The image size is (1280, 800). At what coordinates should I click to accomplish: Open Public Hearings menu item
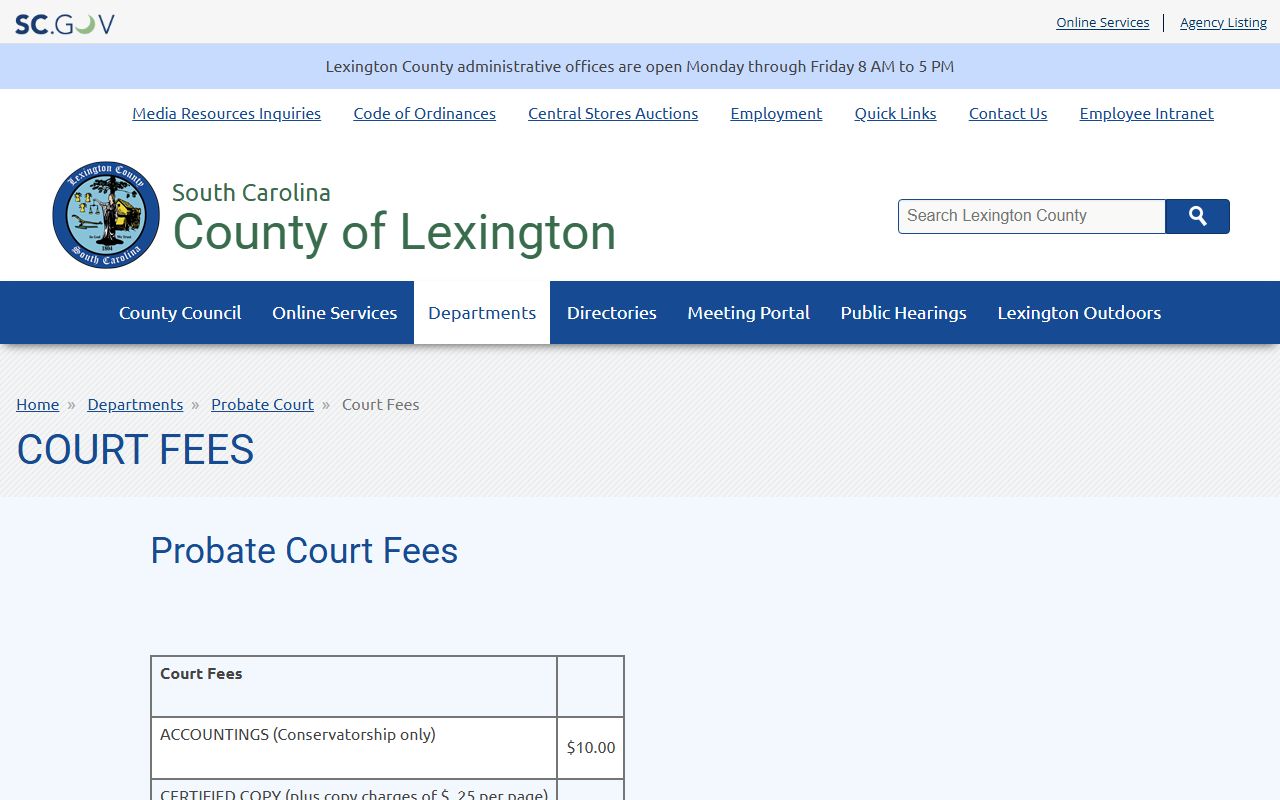coord(904,313)
